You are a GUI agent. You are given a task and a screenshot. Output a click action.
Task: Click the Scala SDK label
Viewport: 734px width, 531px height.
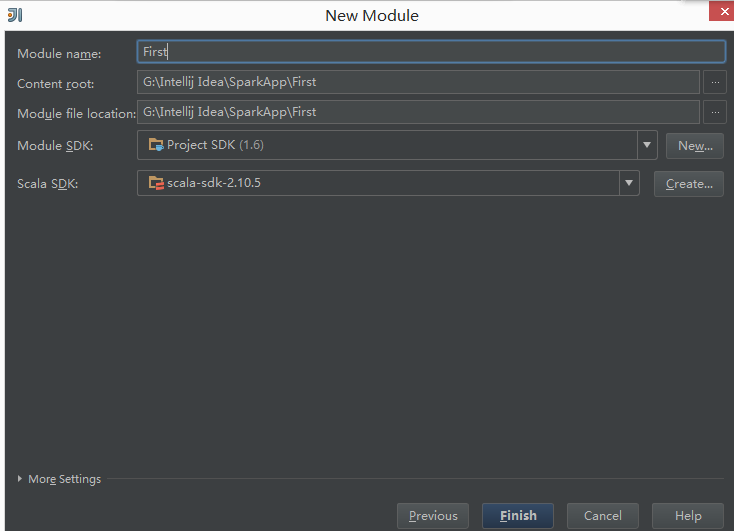click(47, 184)
